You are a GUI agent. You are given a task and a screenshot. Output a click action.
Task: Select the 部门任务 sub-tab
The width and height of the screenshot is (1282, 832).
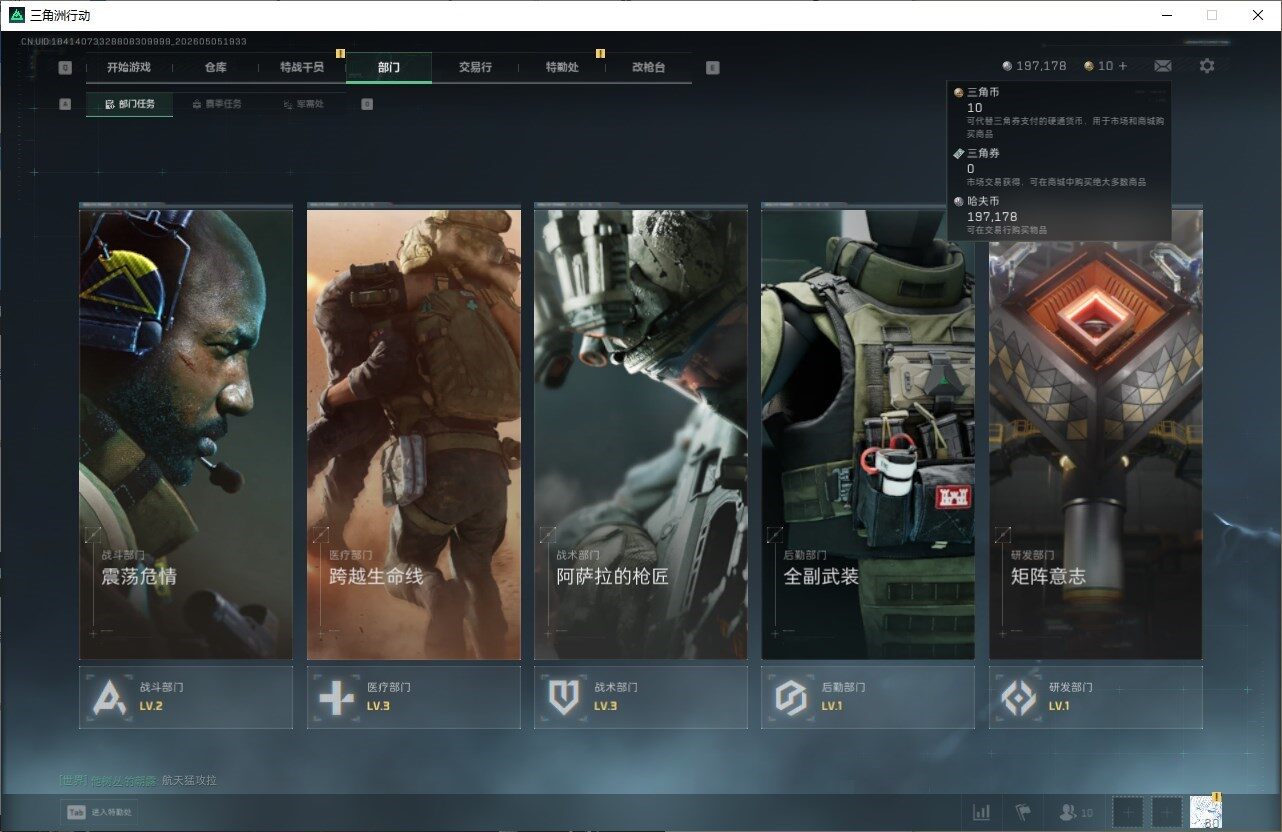[x=129, y=104]
